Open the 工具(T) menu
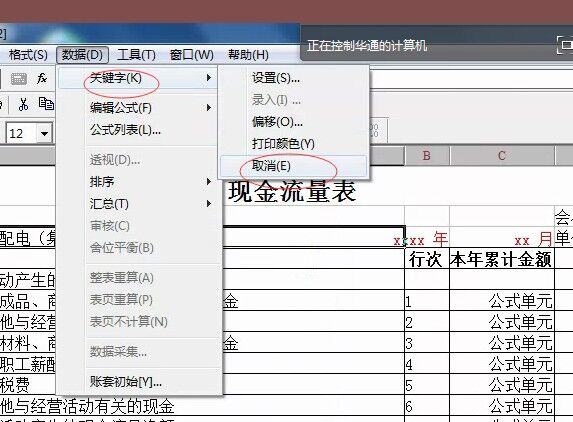Viewport: 573px width, 422px height. click(x=136, y=55)
